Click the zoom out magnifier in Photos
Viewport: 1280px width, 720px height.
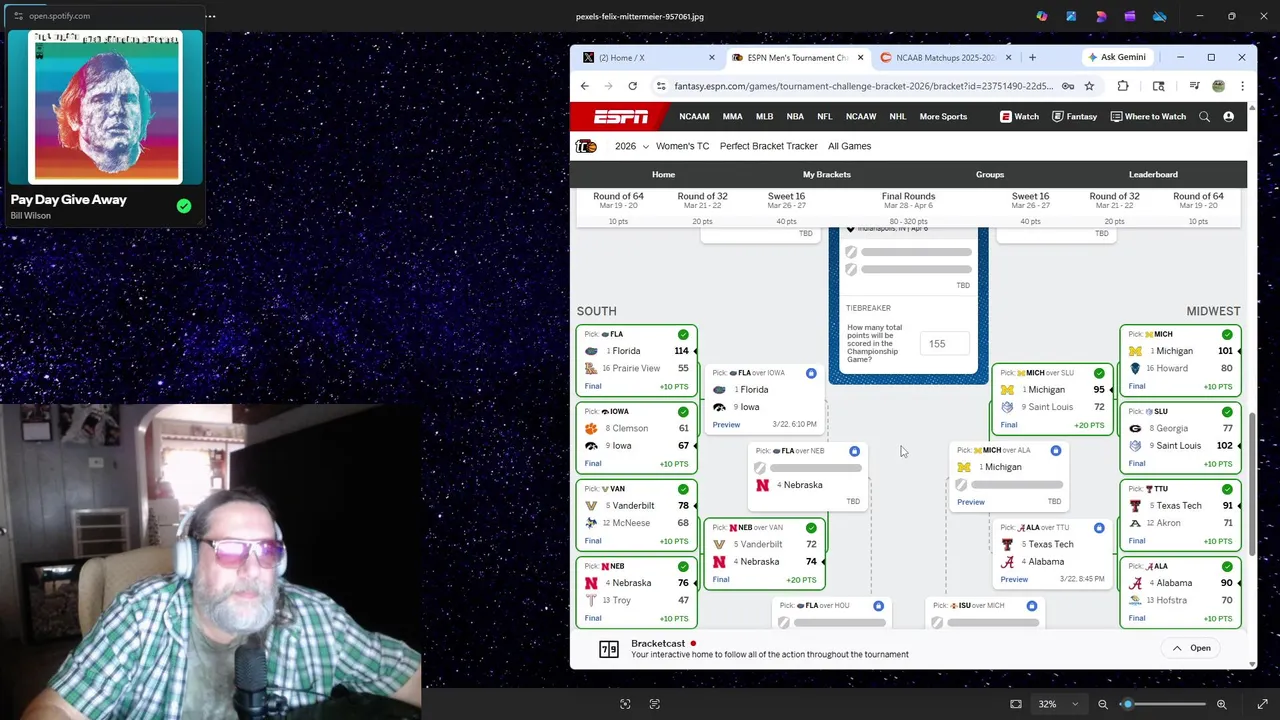tap(1103, 704)
